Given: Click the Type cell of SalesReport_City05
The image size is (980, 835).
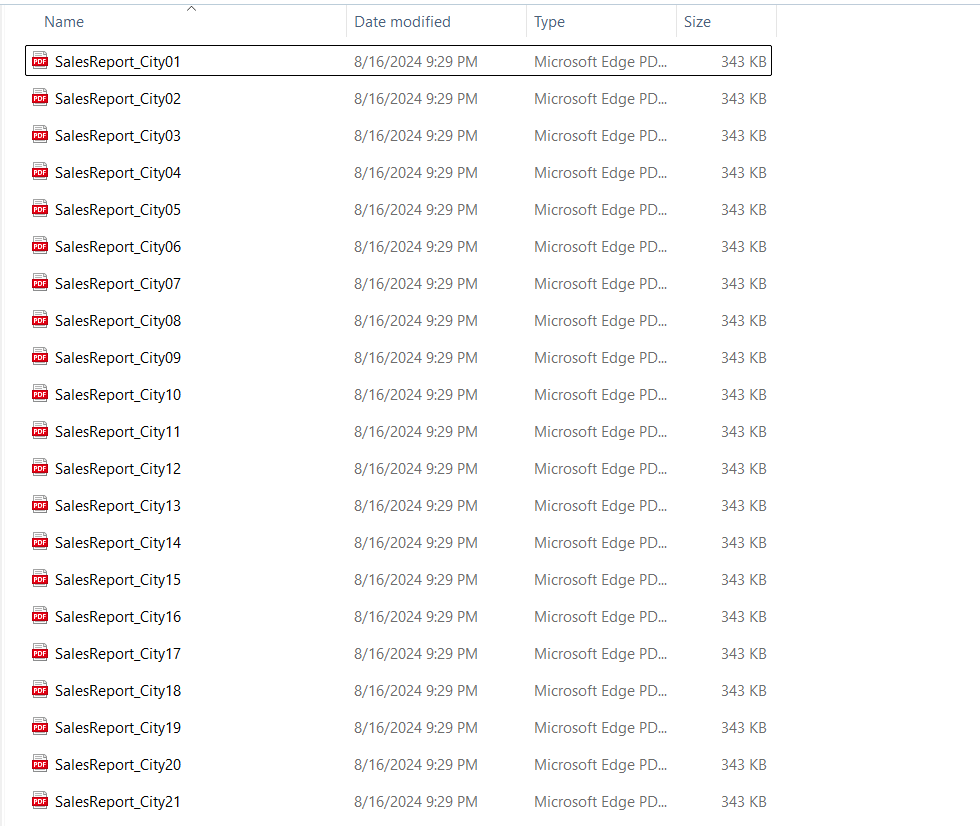Looking at the screenshot, I should click(x=600, y=209).
